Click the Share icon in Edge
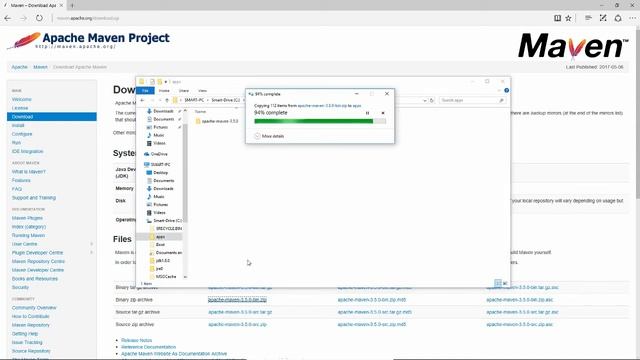This screenshot has height=360, width=640. pos(618,18)
